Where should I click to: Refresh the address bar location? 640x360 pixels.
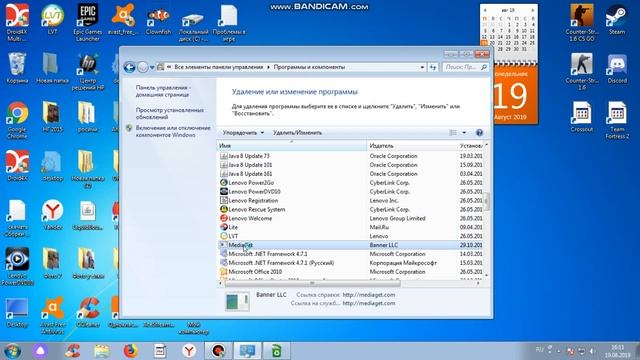433,67
